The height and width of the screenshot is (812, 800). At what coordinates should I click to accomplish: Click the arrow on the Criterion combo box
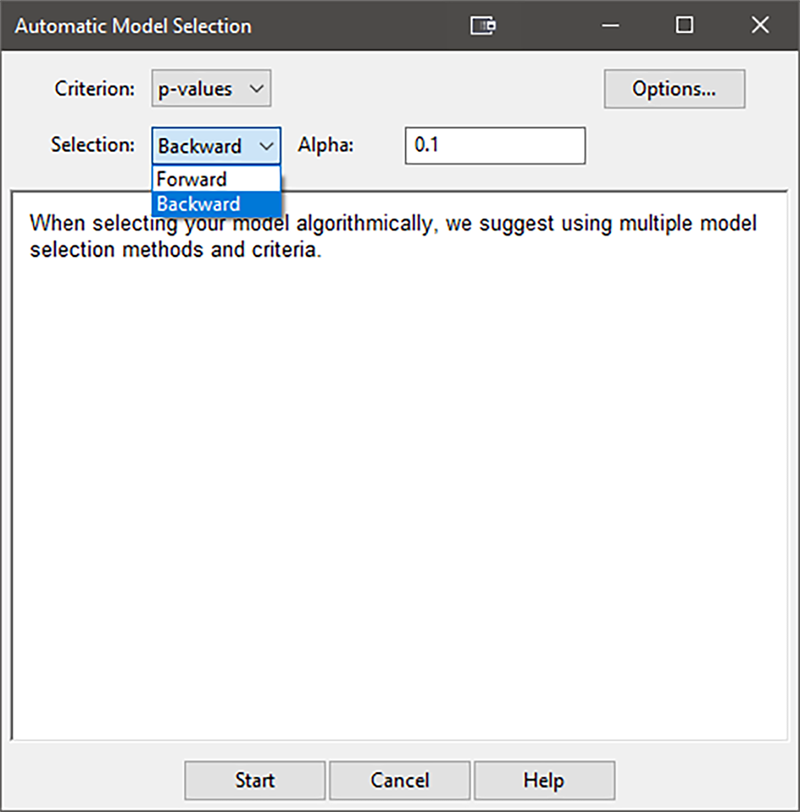point(256,89)
